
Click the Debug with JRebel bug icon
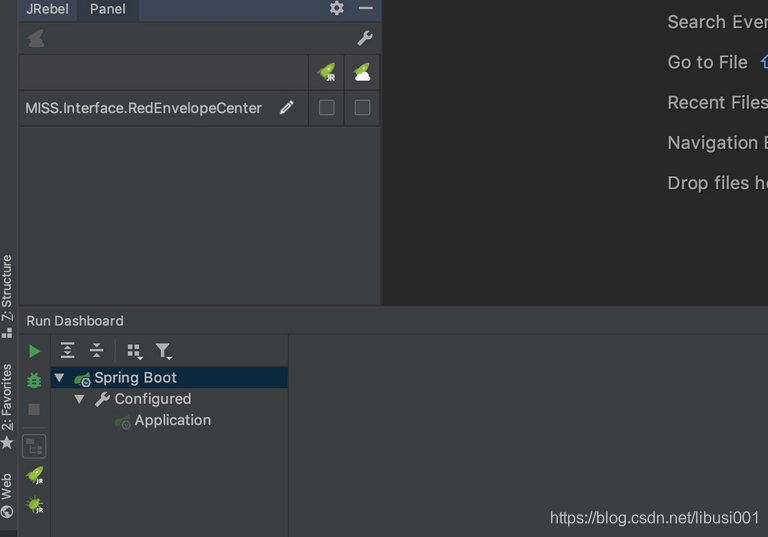pyautogui.click(x=35, y=505)
